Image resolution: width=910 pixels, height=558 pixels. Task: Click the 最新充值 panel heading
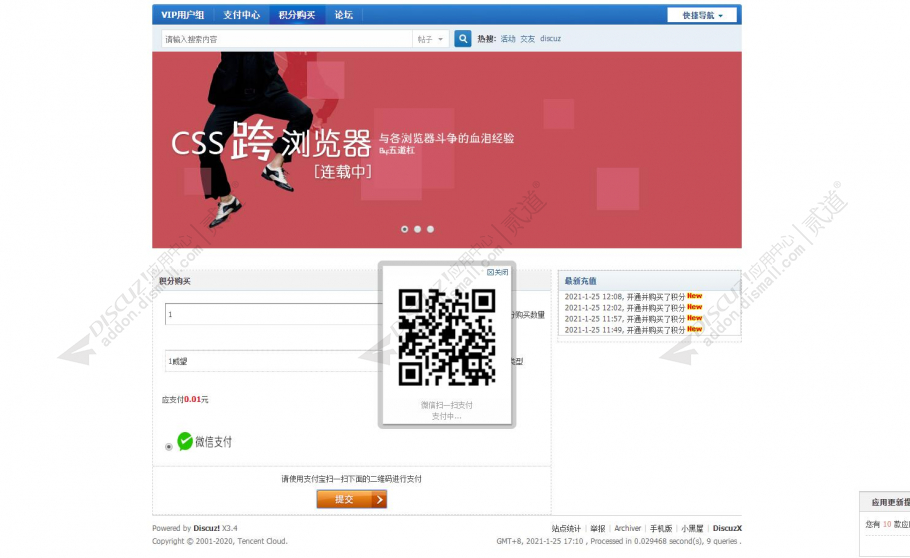(x=580, y=281)
